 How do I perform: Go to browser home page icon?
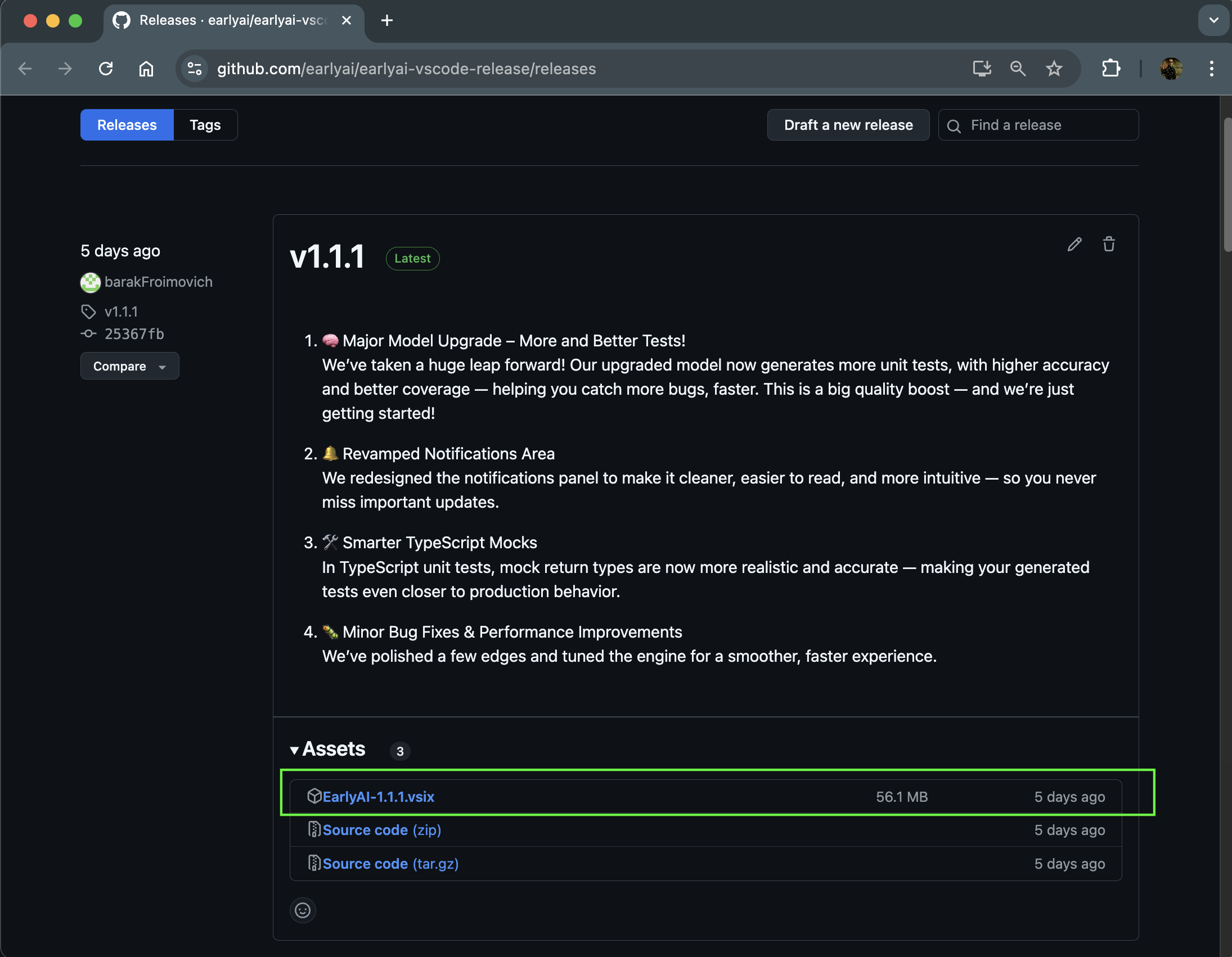click(146, 69)
